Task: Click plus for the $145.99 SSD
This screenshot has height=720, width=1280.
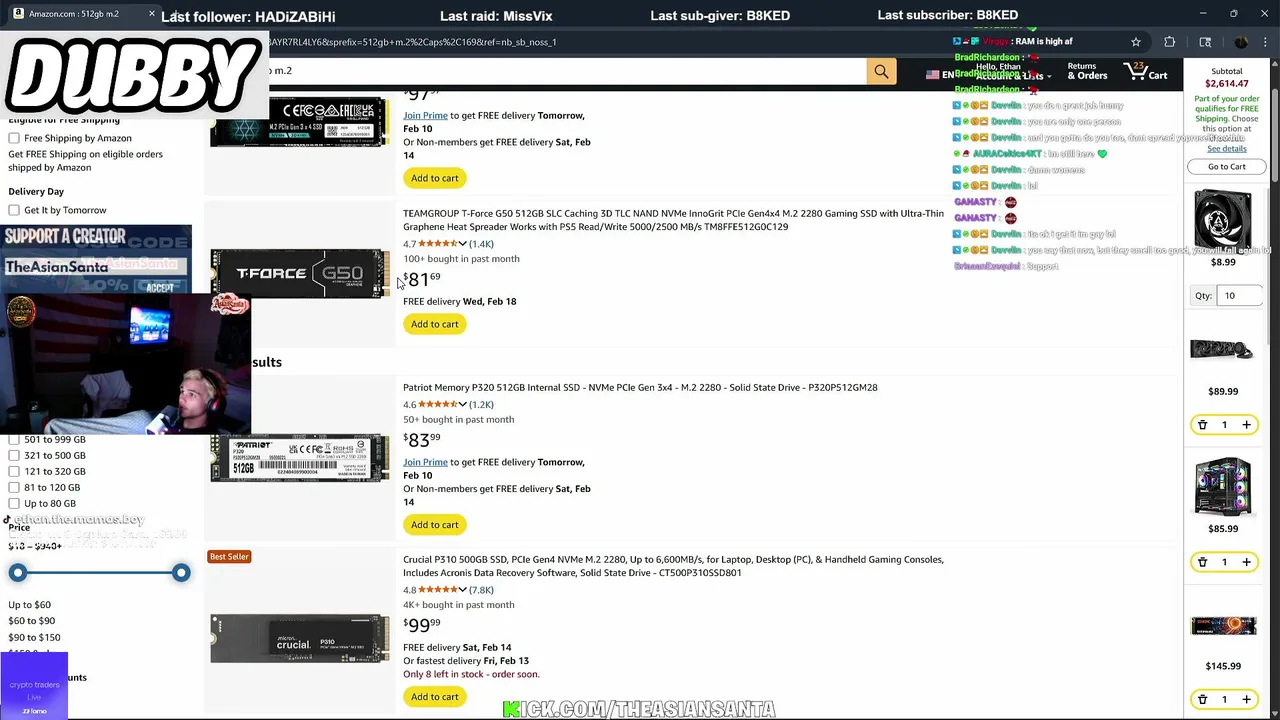Action: pos(1246,699)
